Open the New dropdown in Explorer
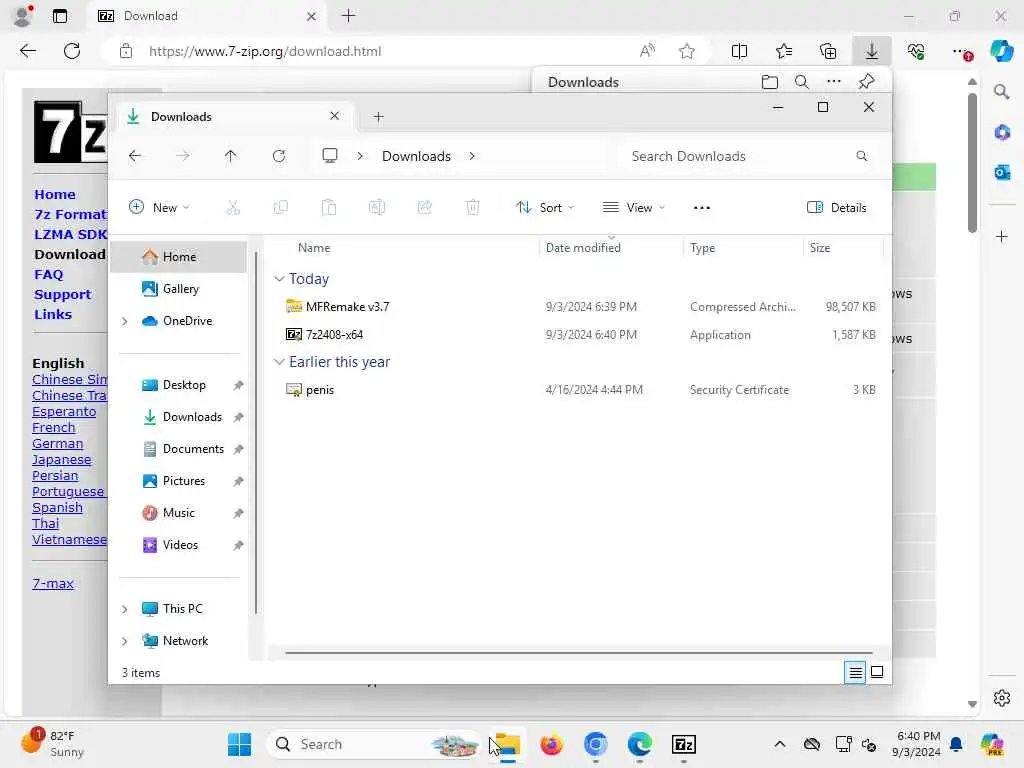 pyautogui.click(x=159, y=208)
